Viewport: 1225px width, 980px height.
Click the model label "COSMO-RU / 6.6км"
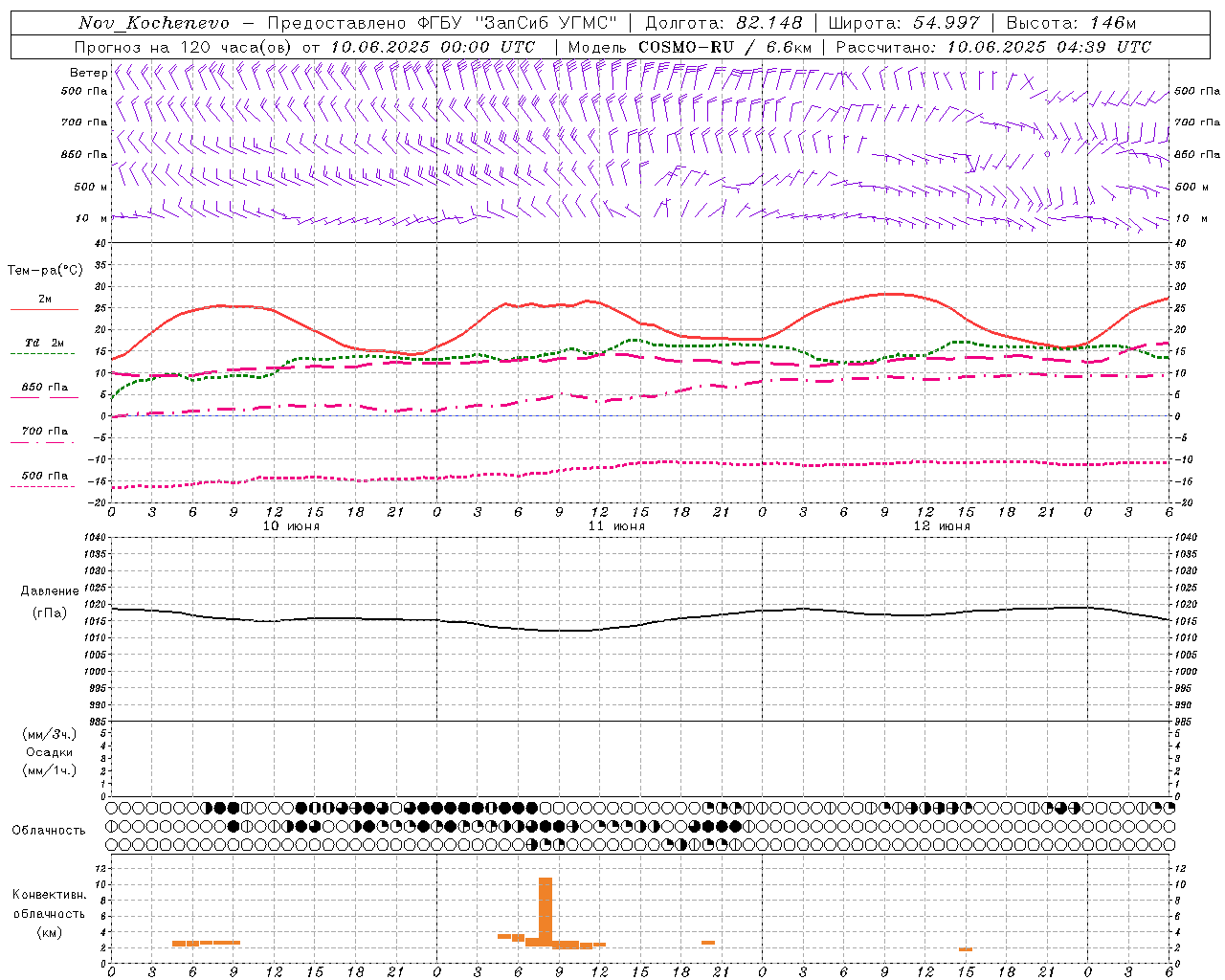pos(725,47)
